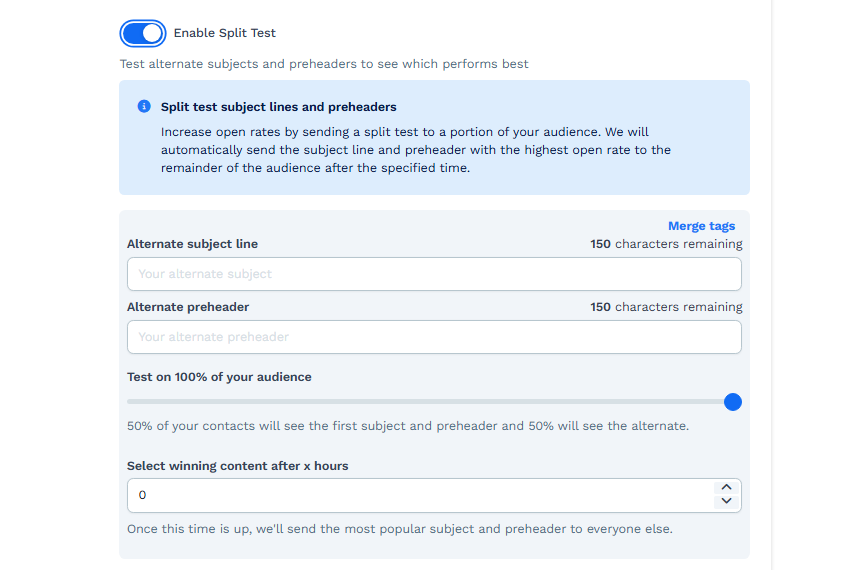Click the 'Select winning content after x hours' label

[x=237, y=466]
